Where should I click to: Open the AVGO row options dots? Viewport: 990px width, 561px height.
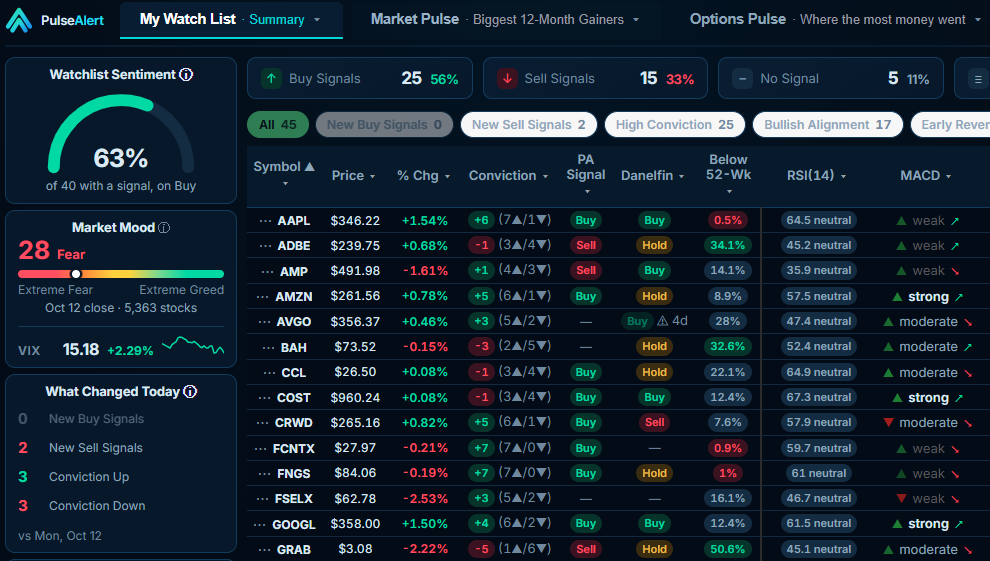(x=265, y=322)
